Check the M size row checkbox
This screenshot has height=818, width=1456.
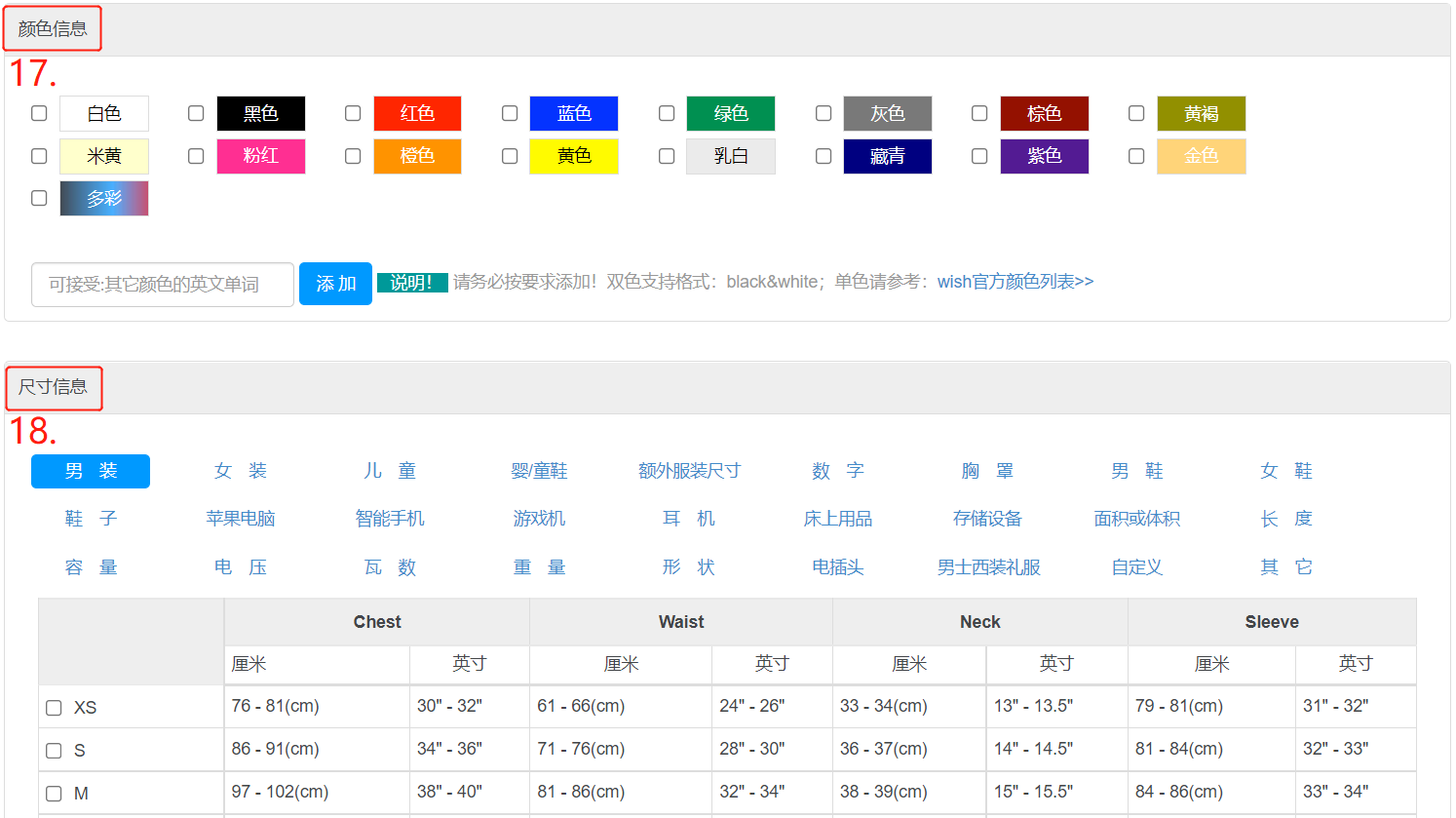(54, 794)
